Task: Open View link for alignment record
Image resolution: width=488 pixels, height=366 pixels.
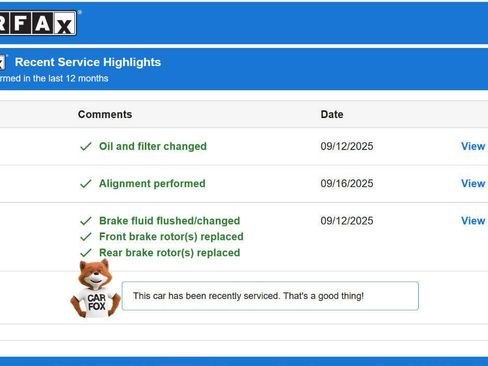Action: (473, 183)
